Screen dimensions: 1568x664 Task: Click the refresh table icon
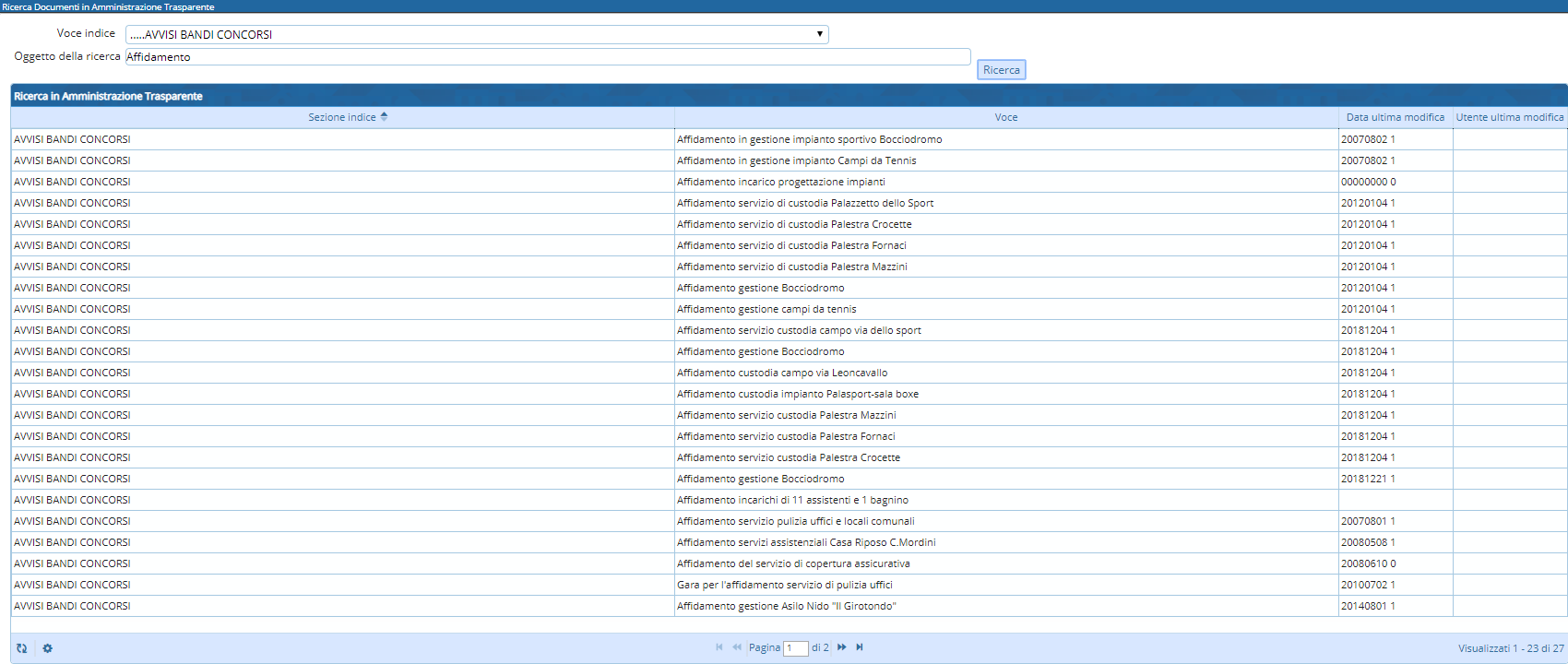pyautogui.click(x=21, y=648)
